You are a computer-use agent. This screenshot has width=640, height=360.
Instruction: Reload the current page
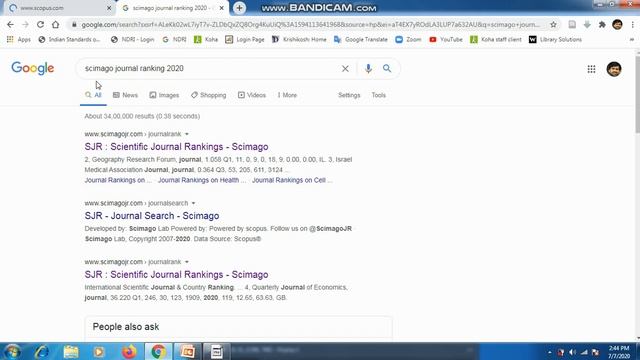[40, 24]
